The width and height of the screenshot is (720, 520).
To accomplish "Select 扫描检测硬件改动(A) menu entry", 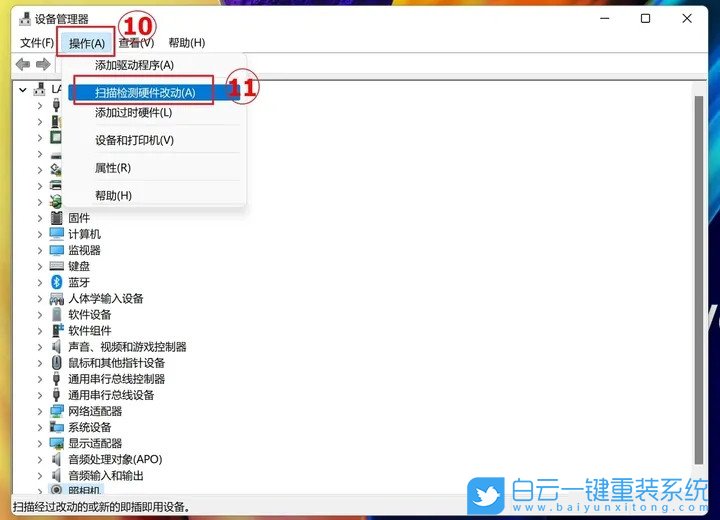I will pos(154,93).
